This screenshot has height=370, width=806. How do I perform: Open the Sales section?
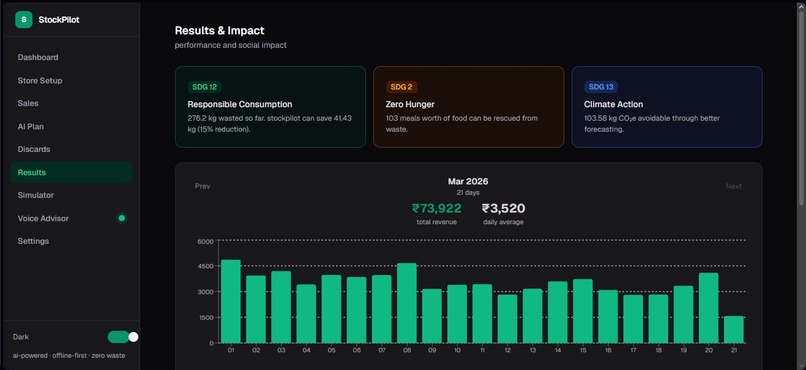tap(71, 103)
